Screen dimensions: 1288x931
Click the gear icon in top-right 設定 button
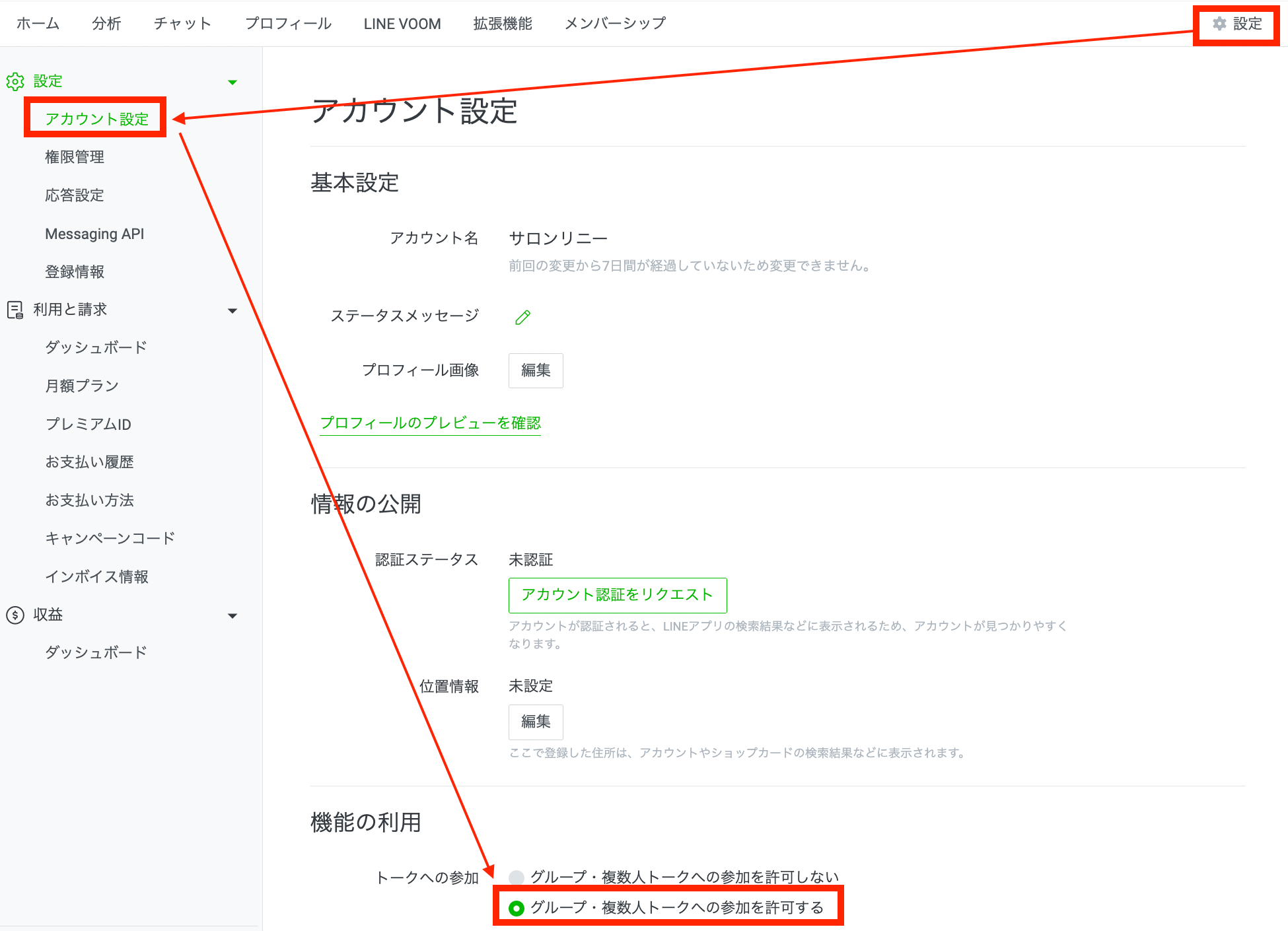1219,24
